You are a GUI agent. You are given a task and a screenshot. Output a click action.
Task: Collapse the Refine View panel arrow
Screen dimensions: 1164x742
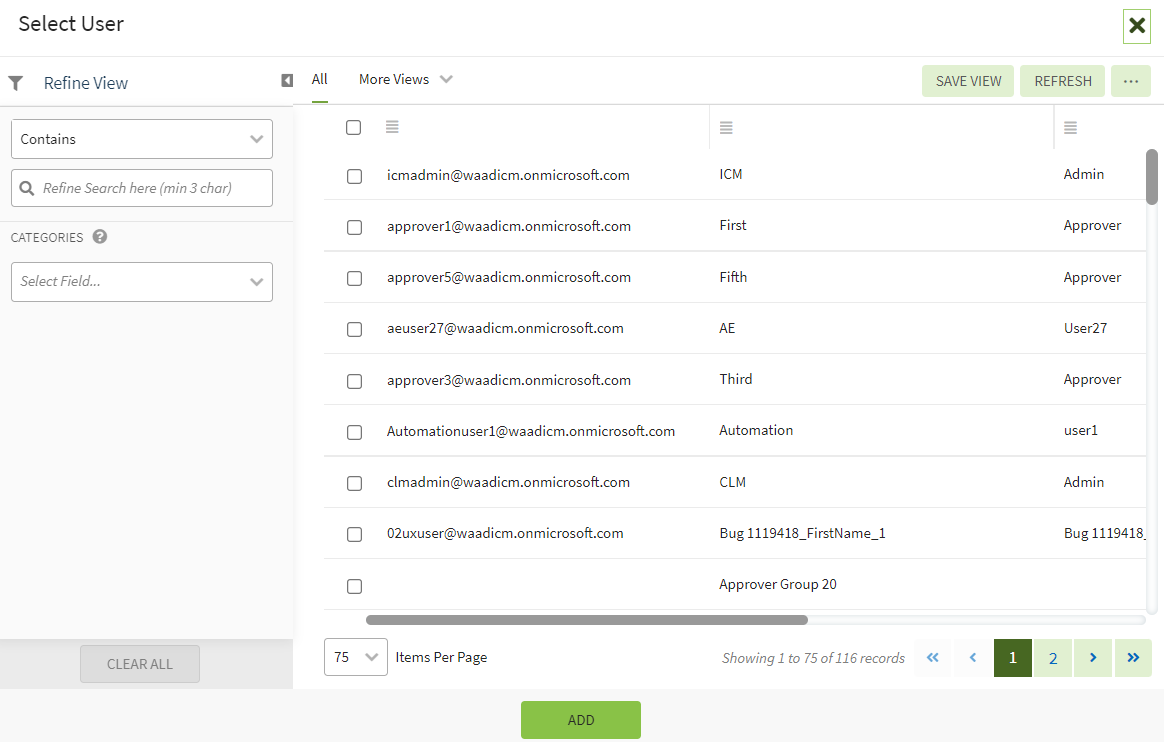(x=287, y=80)
